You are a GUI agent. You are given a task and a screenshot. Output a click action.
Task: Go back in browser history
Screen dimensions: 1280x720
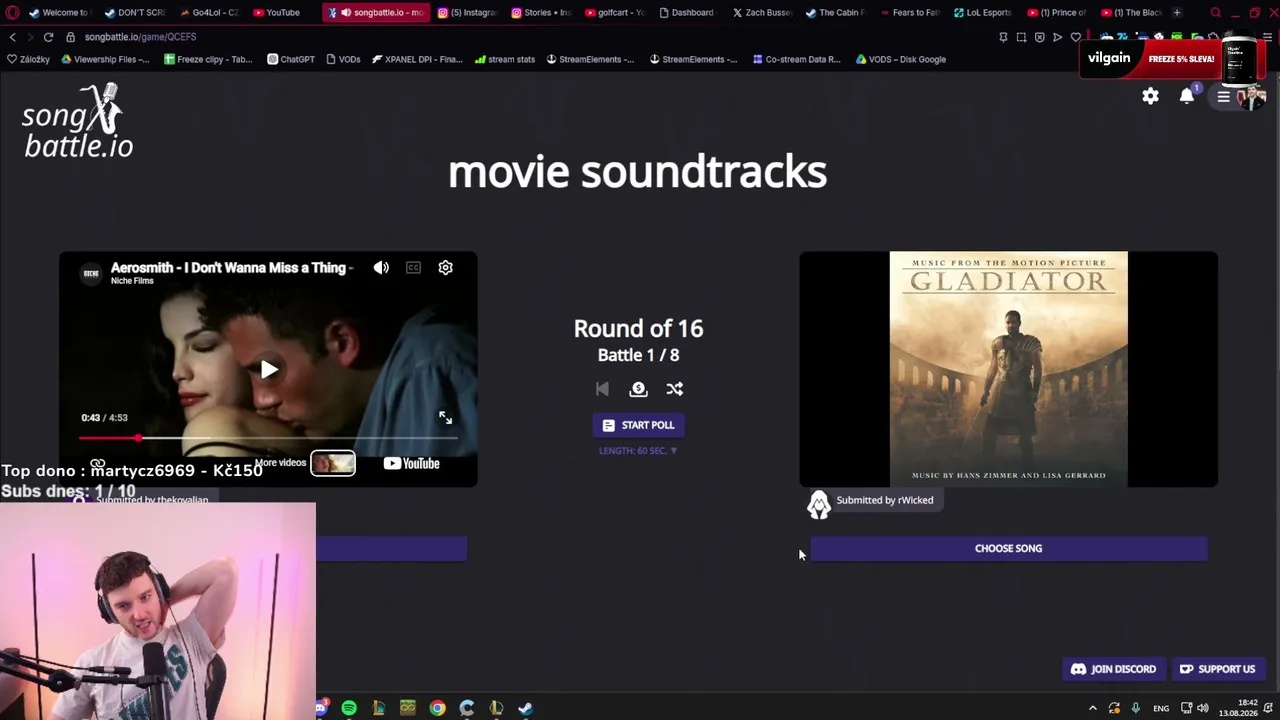[x=13, y=37]
